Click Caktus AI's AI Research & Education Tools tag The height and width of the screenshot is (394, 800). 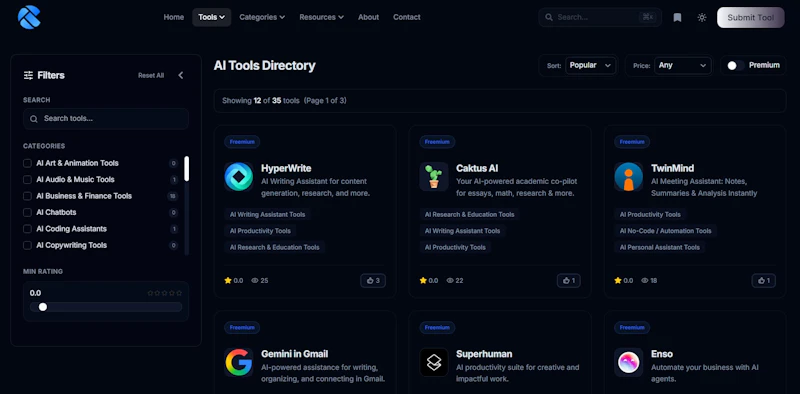coord(469,214)
